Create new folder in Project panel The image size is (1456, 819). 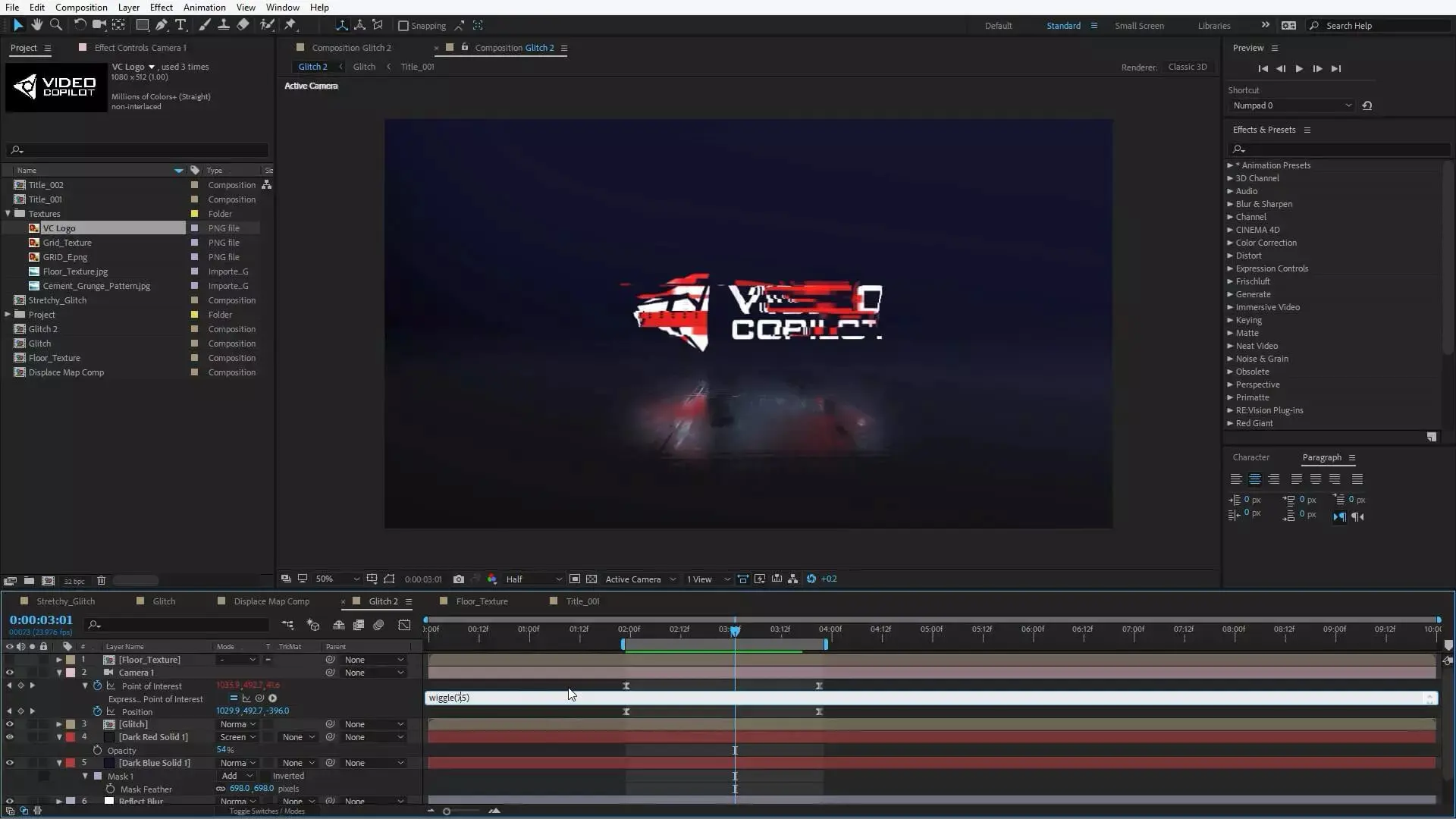29,581
